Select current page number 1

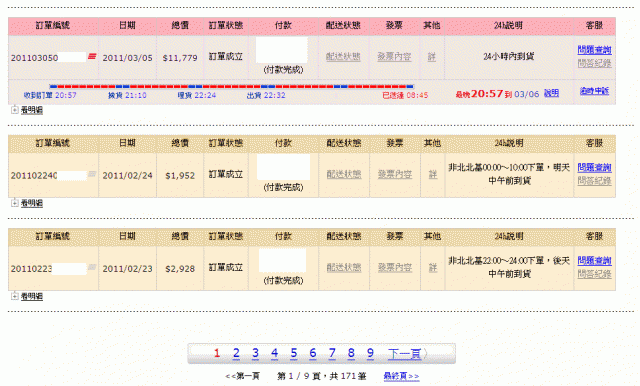tap(217, 353)
